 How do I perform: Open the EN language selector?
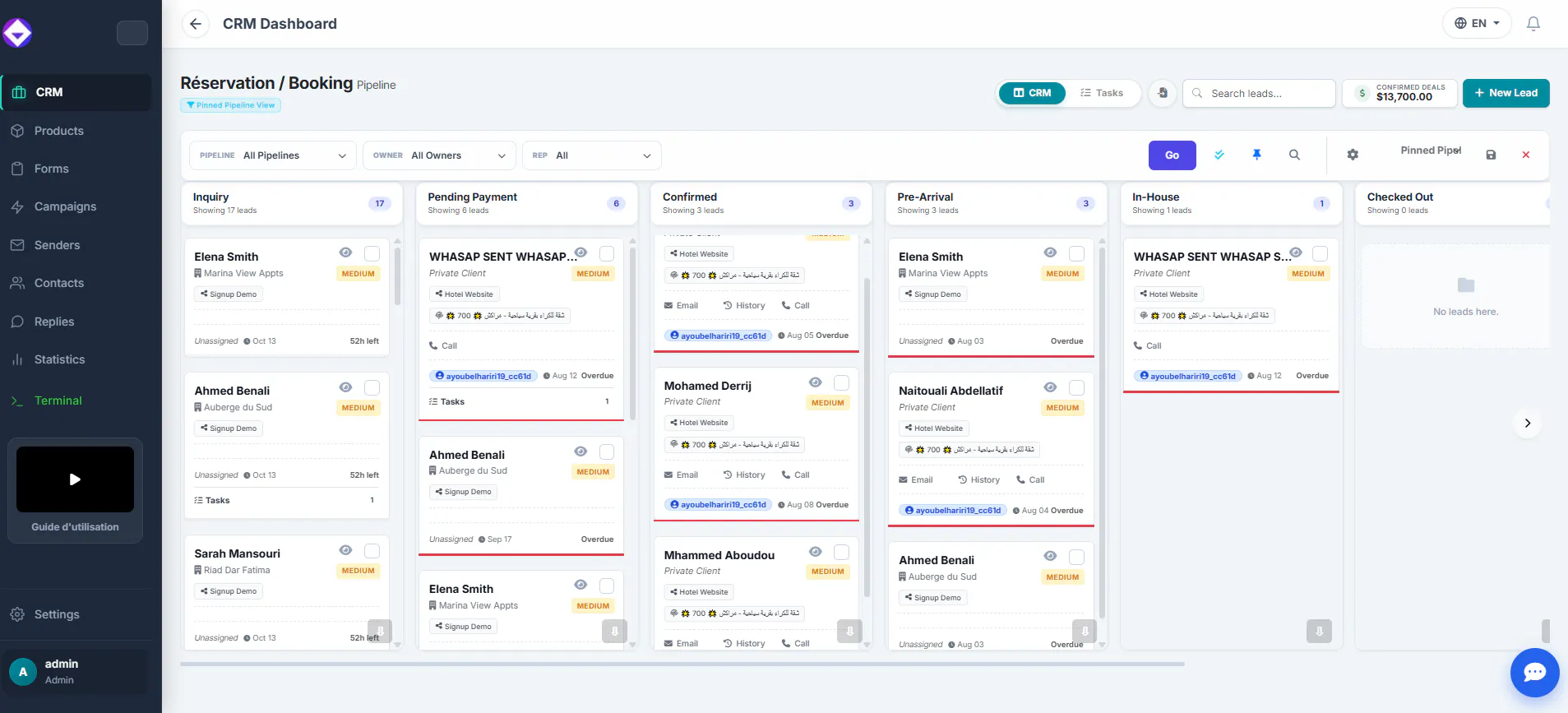(1478, 23)
